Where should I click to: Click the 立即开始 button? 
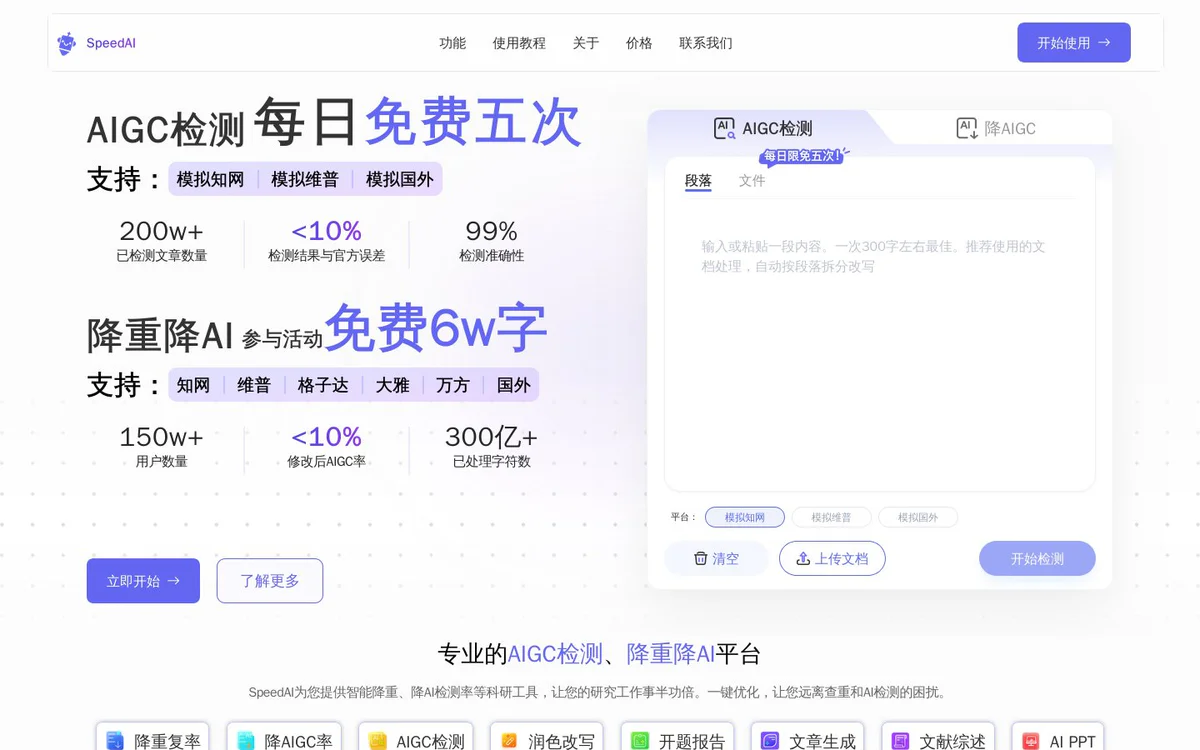143,581
